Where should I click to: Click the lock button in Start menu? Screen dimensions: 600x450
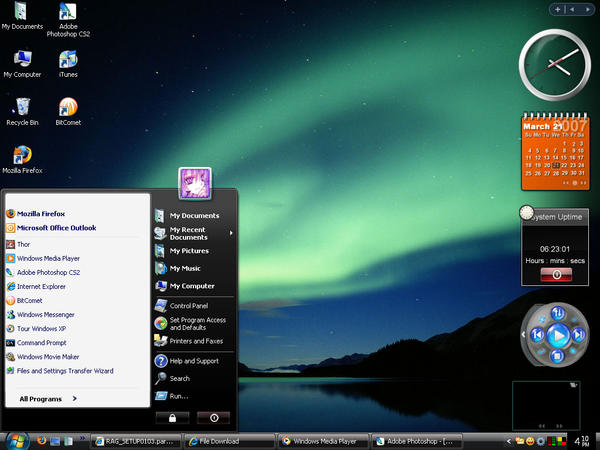(173, 418)
